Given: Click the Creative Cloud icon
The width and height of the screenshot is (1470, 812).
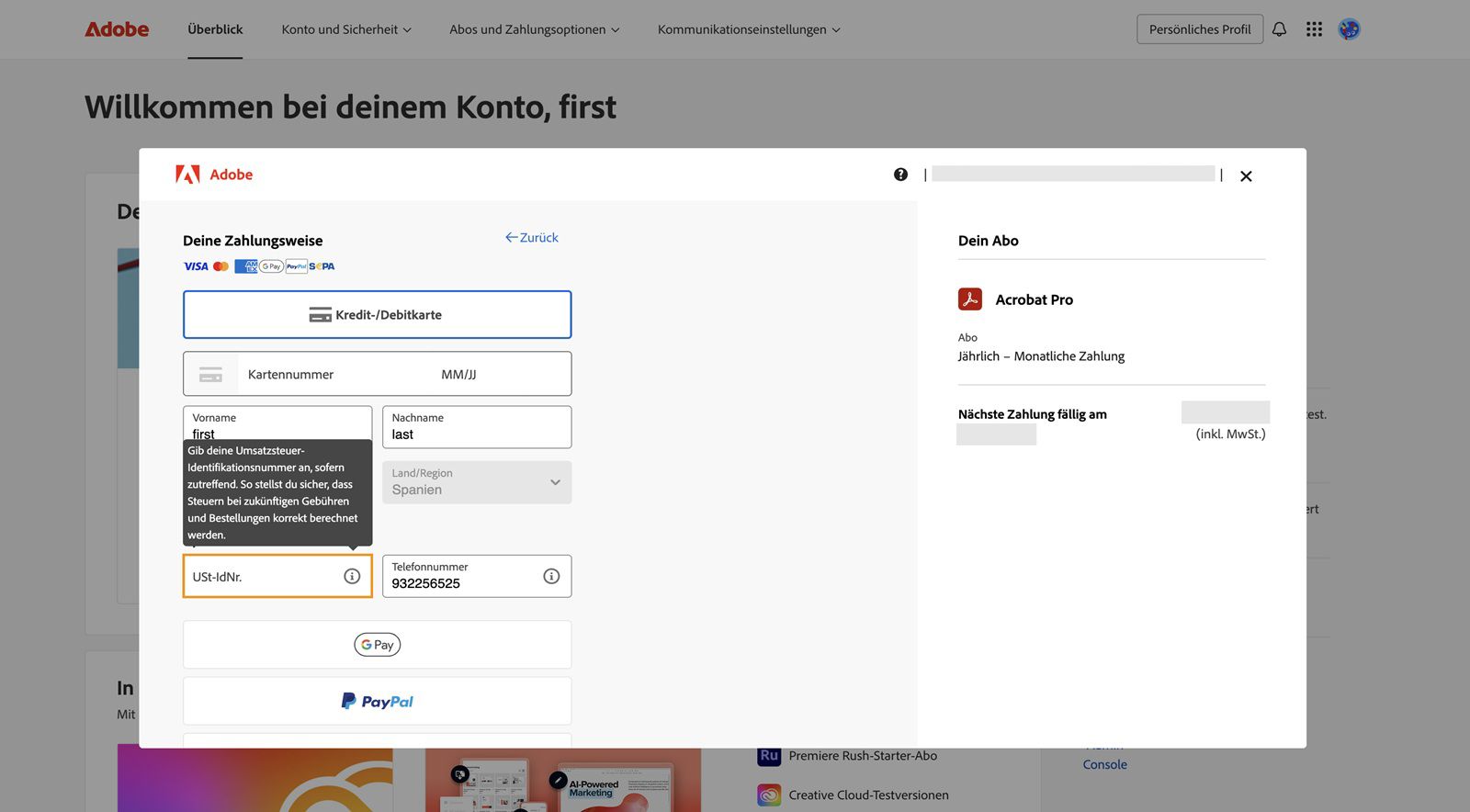Looking at the screenshot, I should pyautogui.click(x=769, y=795).
